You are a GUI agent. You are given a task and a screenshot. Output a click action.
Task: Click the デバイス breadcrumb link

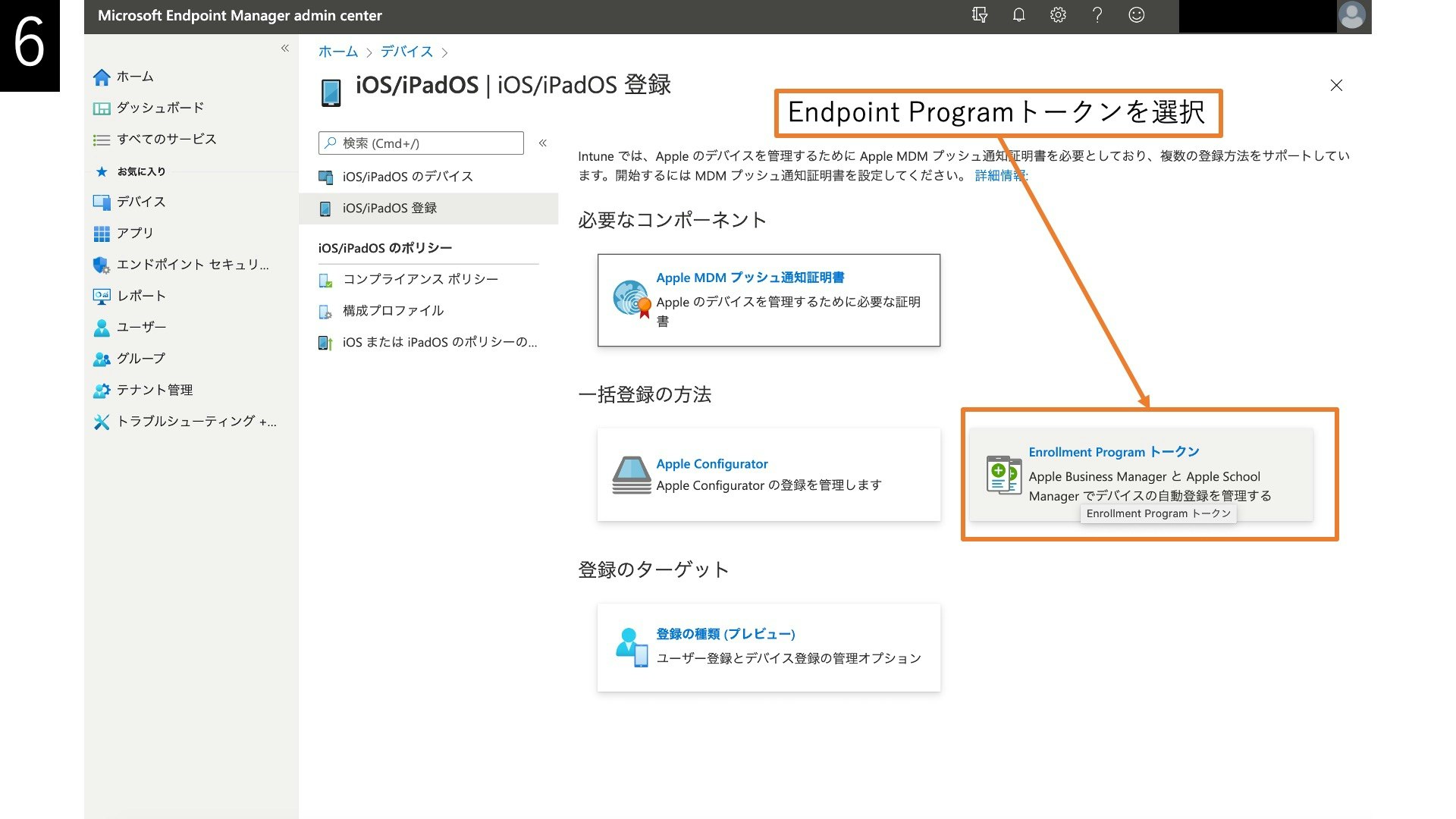point(406,52)
